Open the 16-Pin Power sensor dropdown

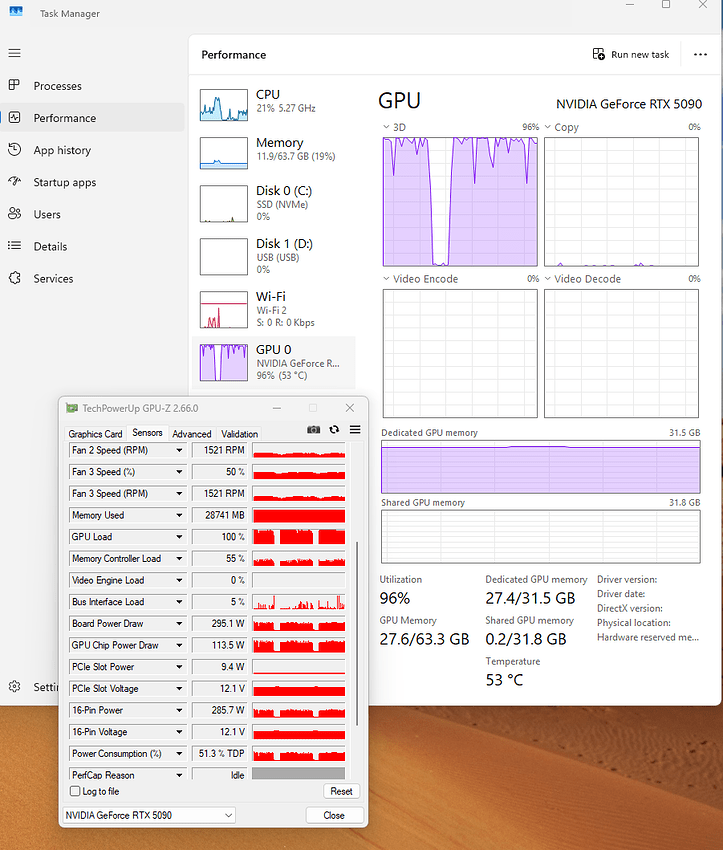(179, 710)
